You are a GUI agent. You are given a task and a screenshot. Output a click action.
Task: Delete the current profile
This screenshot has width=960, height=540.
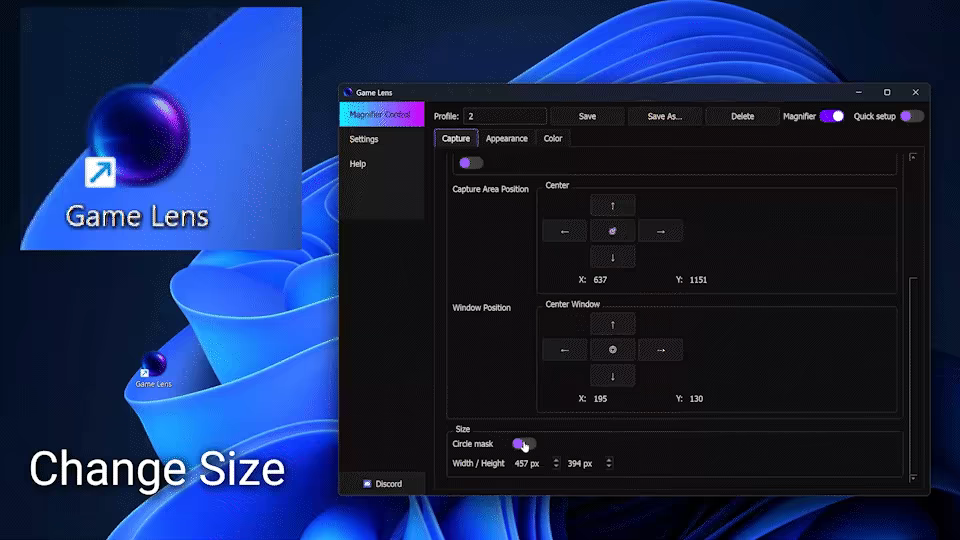coord(742,116)
